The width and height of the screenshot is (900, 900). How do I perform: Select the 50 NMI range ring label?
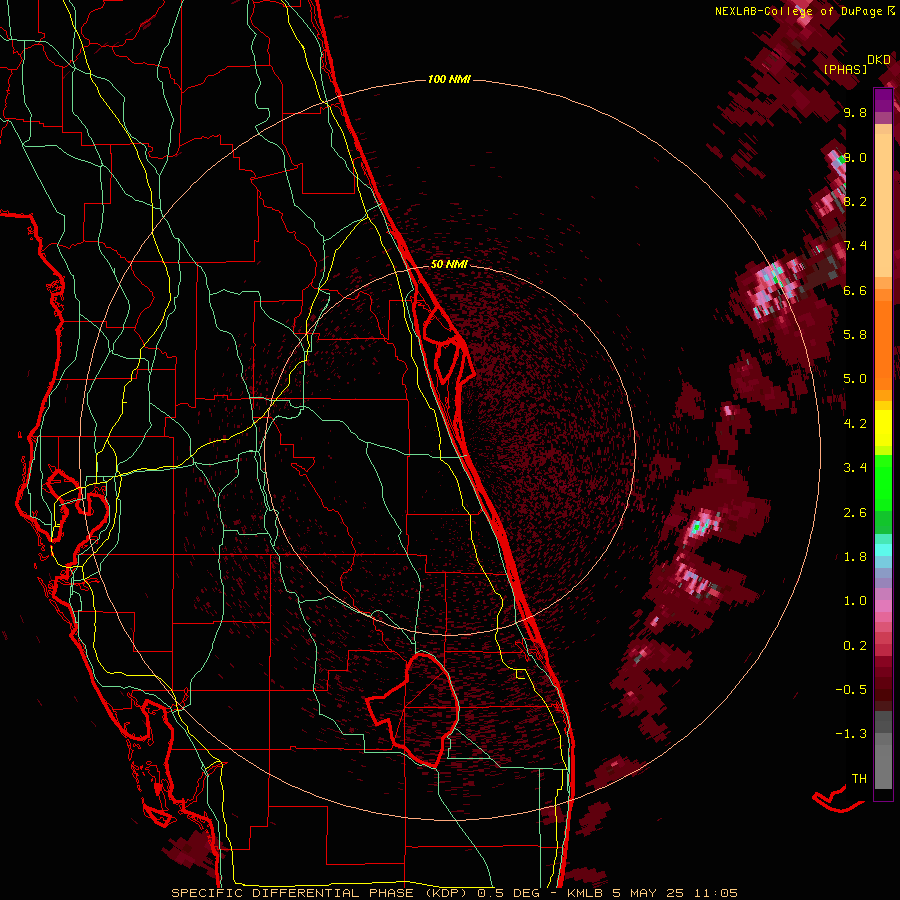pyautogui.click(x=449, y=264)
